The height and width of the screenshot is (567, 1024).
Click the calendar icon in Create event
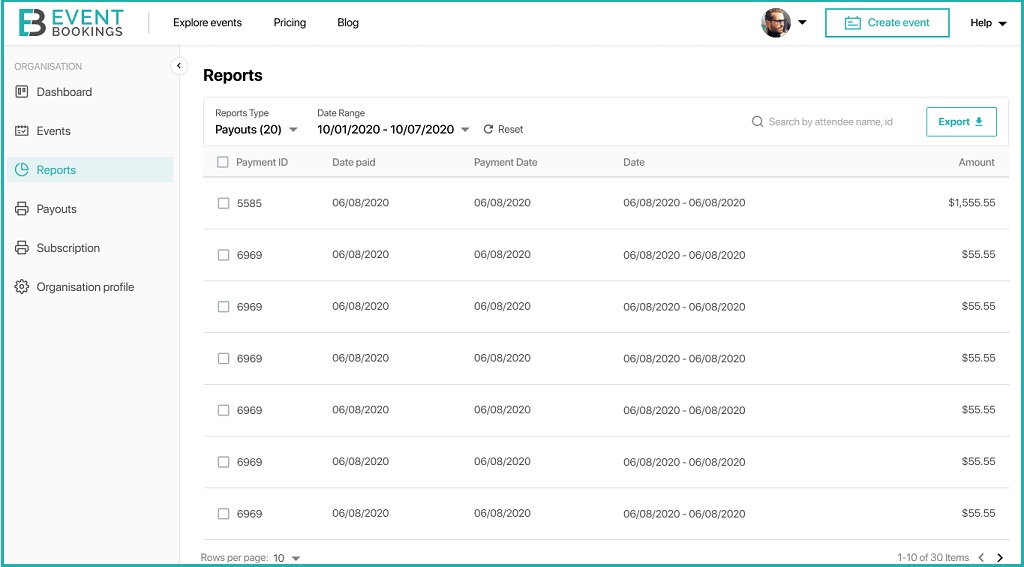pyautogui.click(x=852, y=23)
